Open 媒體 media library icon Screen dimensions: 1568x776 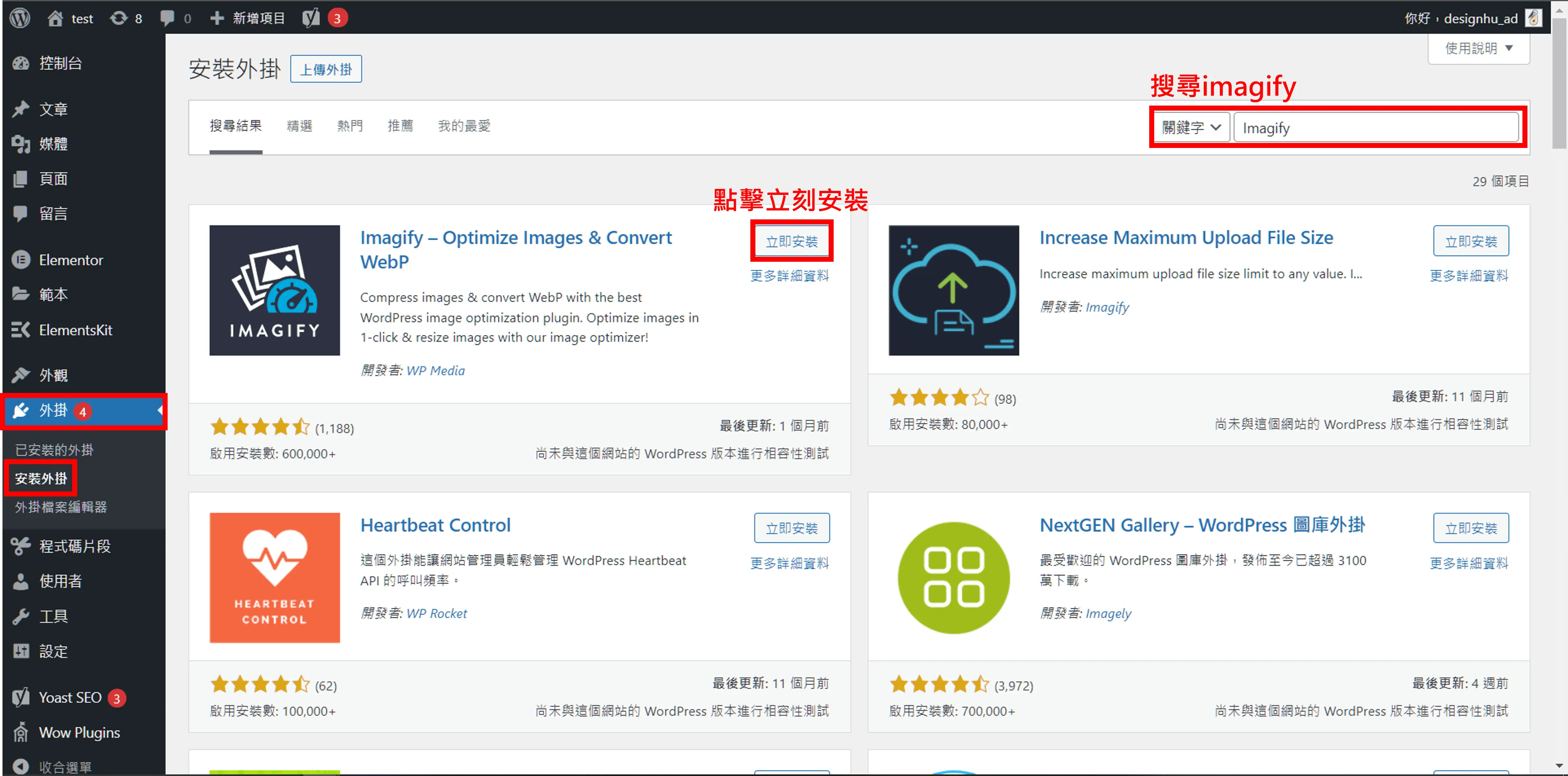[x=21, y=144]
